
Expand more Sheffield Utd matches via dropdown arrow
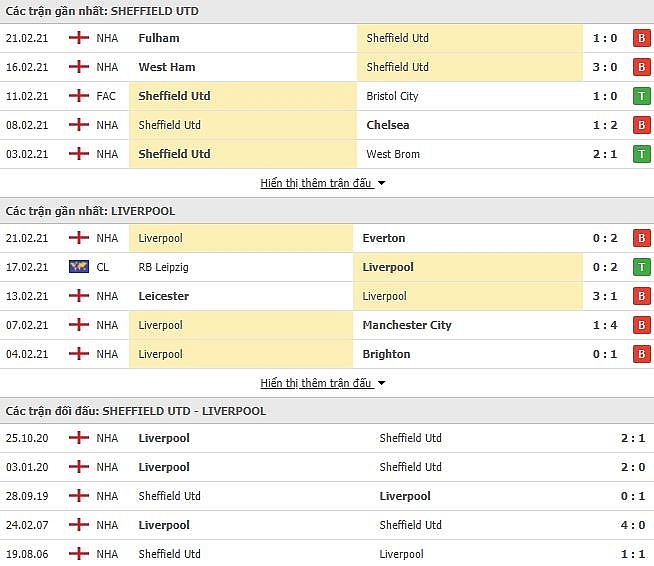[x=381, y=183]
